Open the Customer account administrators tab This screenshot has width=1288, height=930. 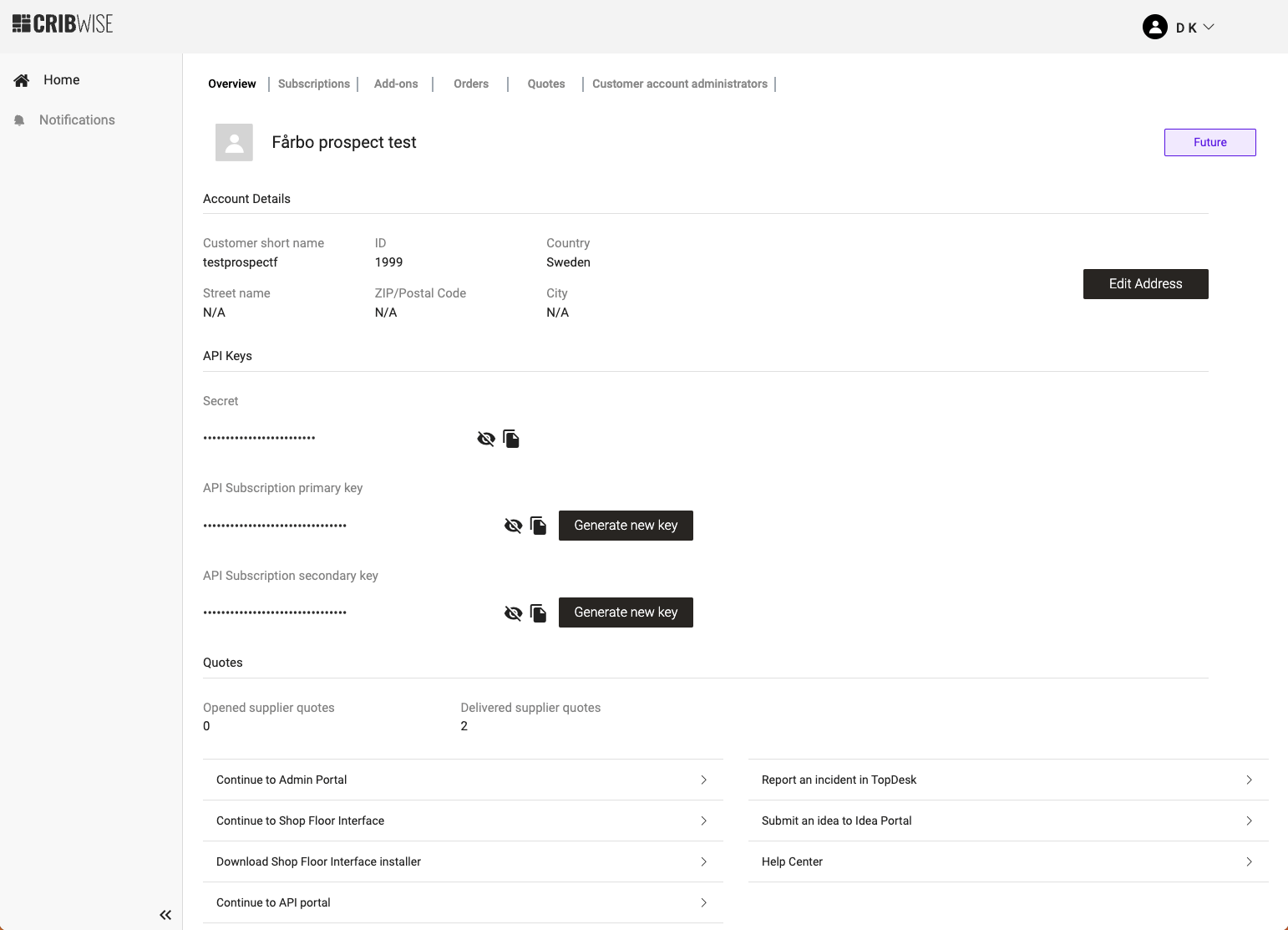[679, 84]
